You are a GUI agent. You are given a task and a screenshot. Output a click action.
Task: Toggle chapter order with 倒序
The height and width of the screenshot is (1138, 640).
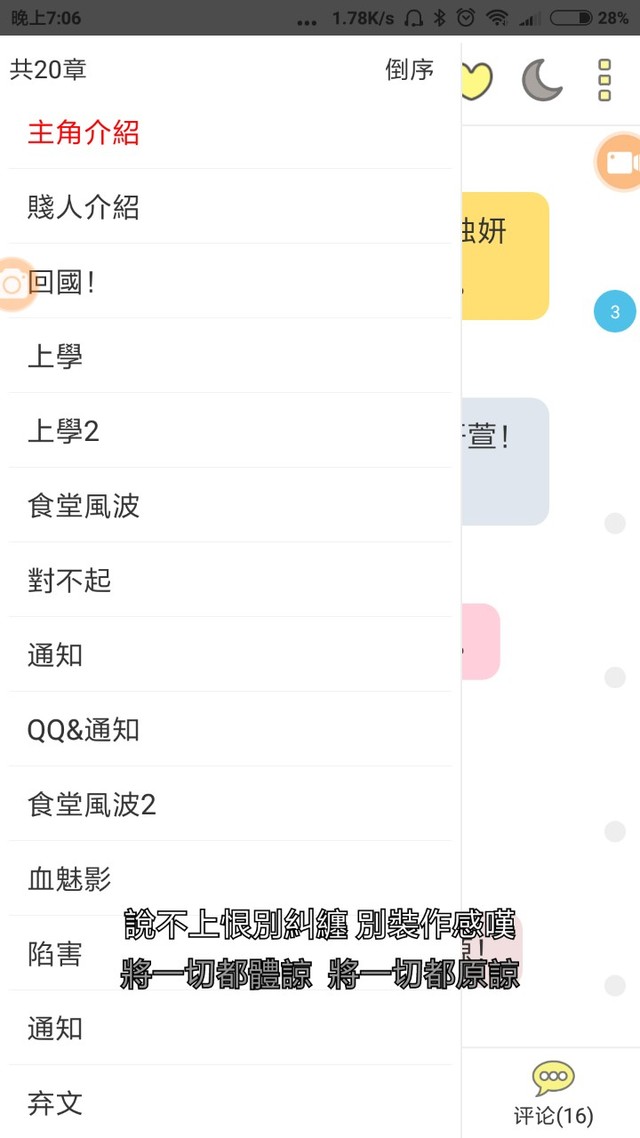click(x=409, y=69)
